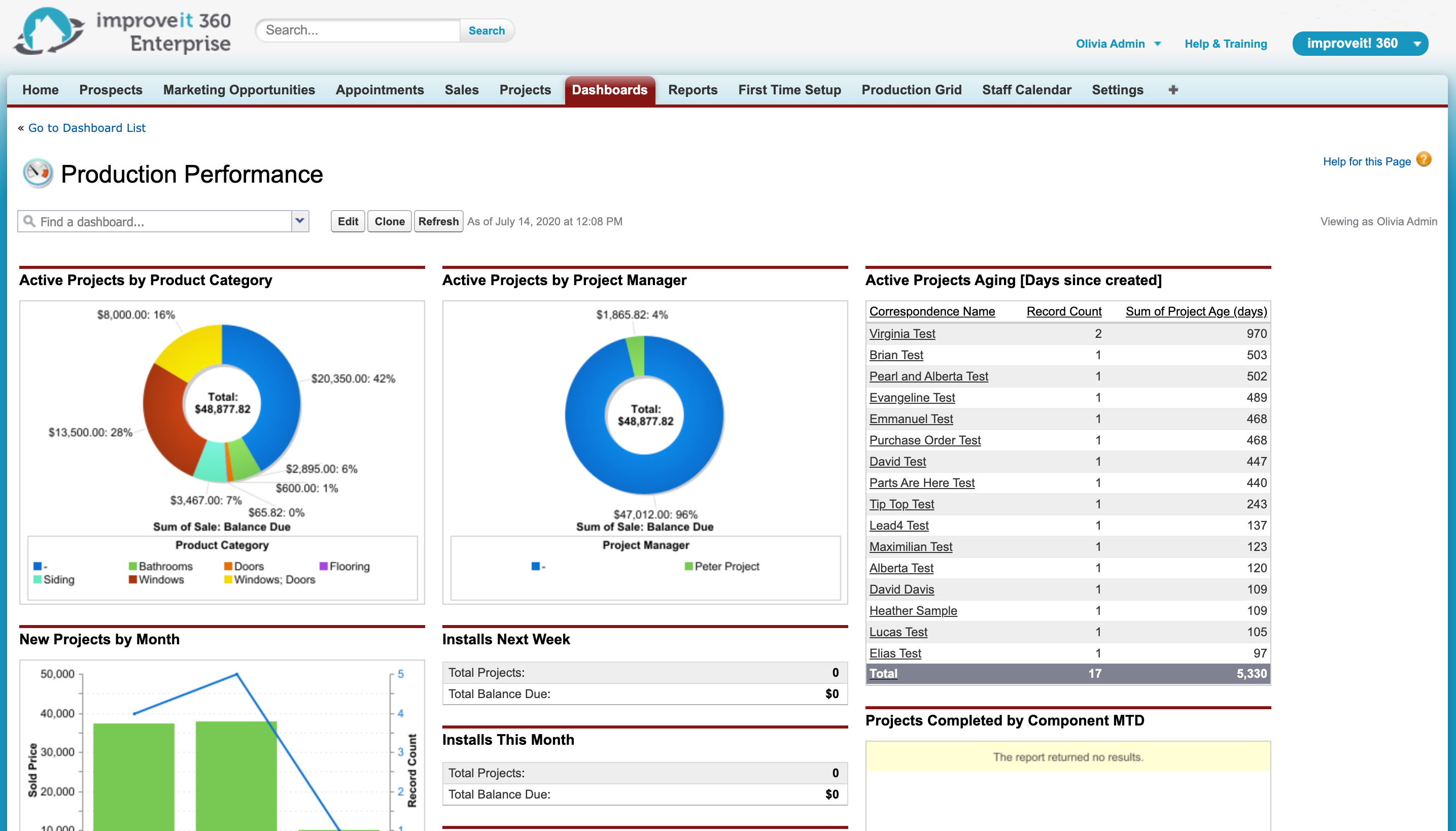The height and width of the screenshot is (831, 1456).
Task: Add a tab with the plus icon
Action: tap(1173, 90)
